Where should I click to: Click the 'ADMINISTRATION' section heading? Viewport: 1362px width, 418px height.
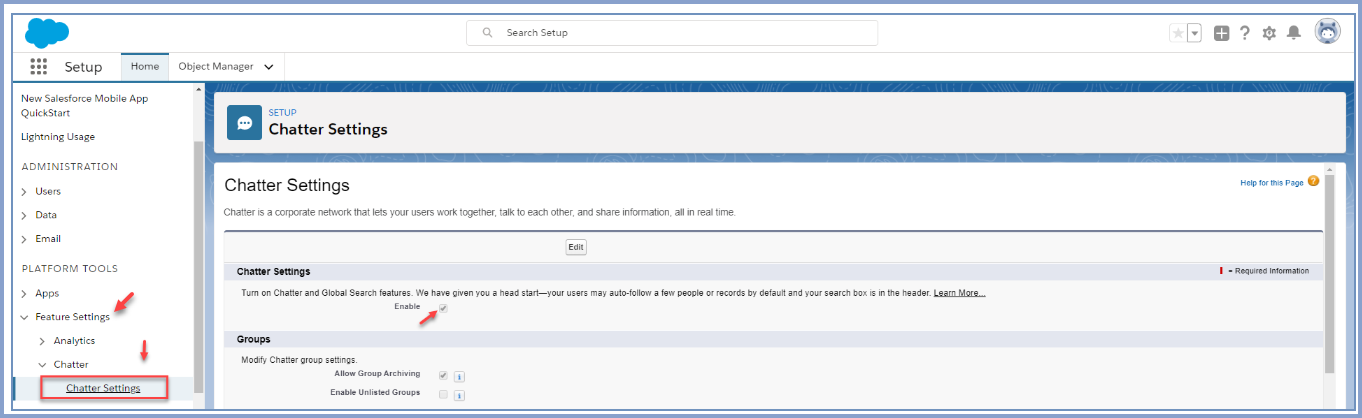pyautogui.click(x=70, y=167)
